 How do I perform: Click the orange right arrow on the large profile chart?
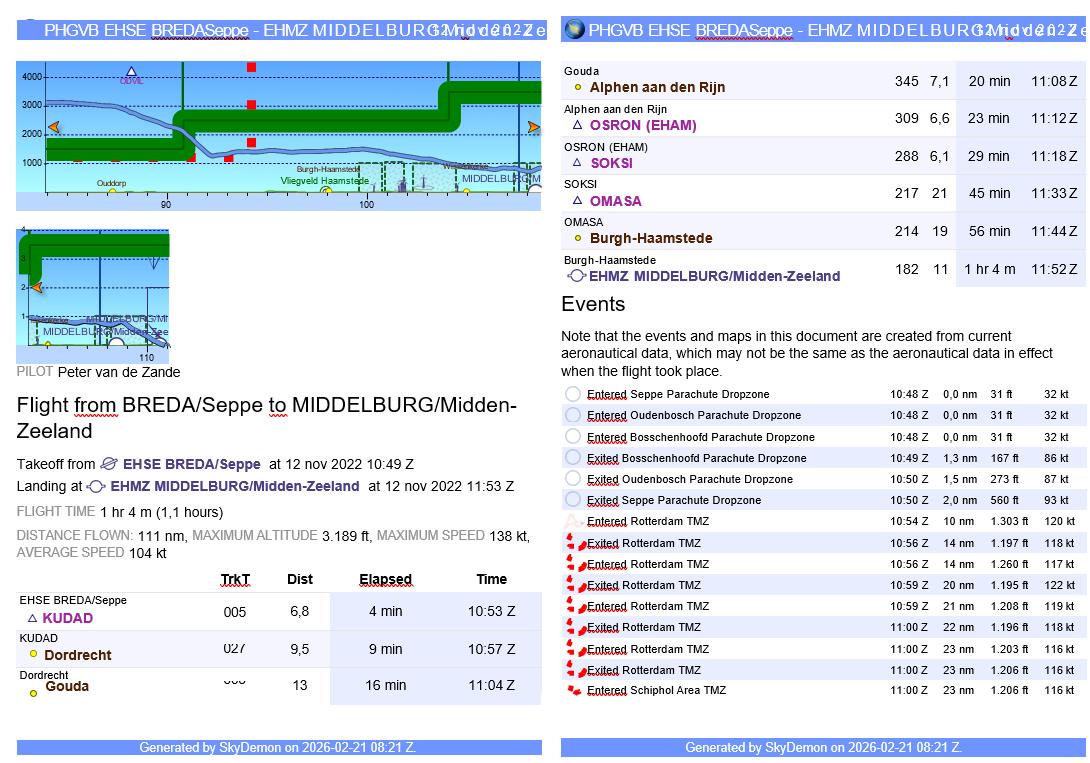533,127
